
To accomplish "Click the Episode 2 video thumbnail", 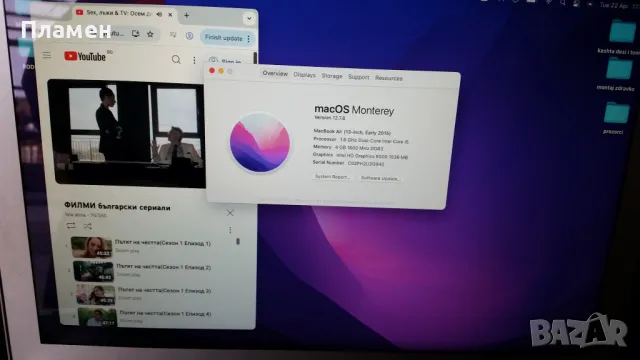I will pyautogui.click(x=93, y=271).
